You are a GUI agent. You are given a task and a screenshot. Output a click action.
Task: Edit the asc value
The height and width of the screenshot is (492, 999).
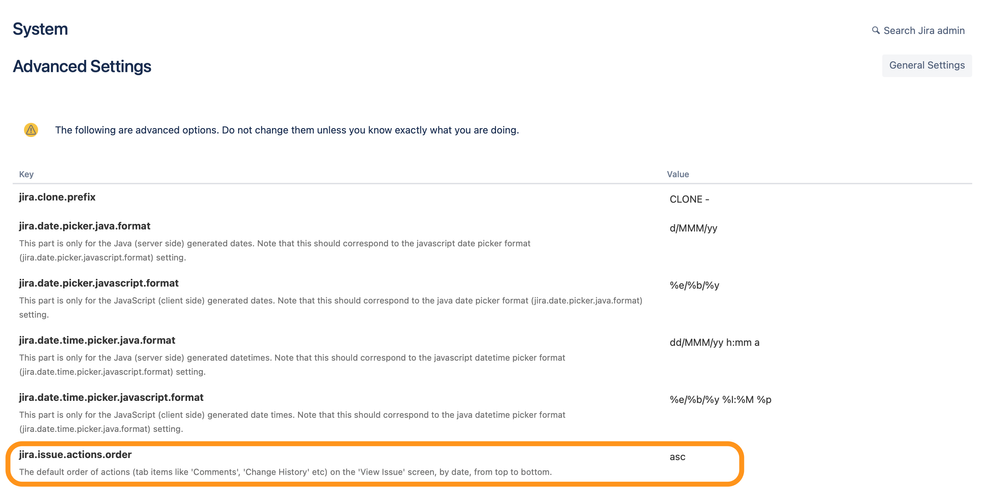click(x=677, y=457)
